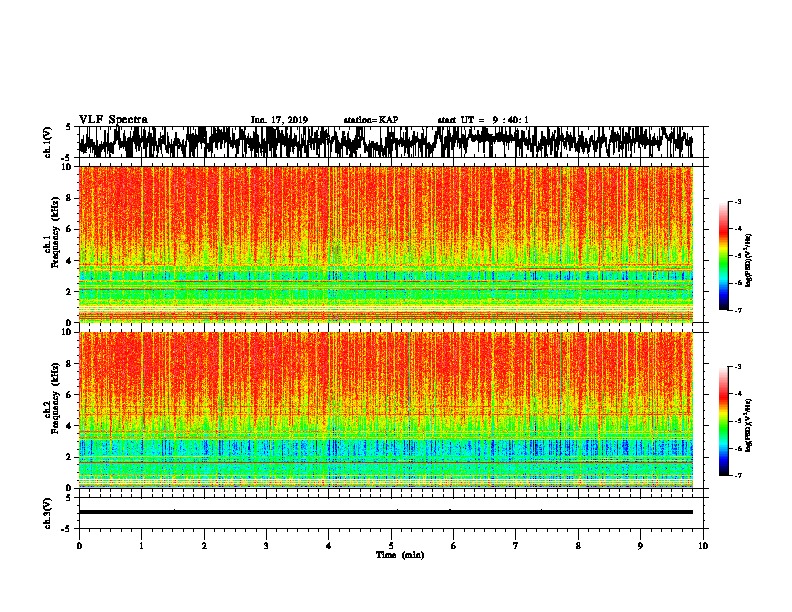Click the ch.2 spectrogram color scale bar

tap(723, 421)
